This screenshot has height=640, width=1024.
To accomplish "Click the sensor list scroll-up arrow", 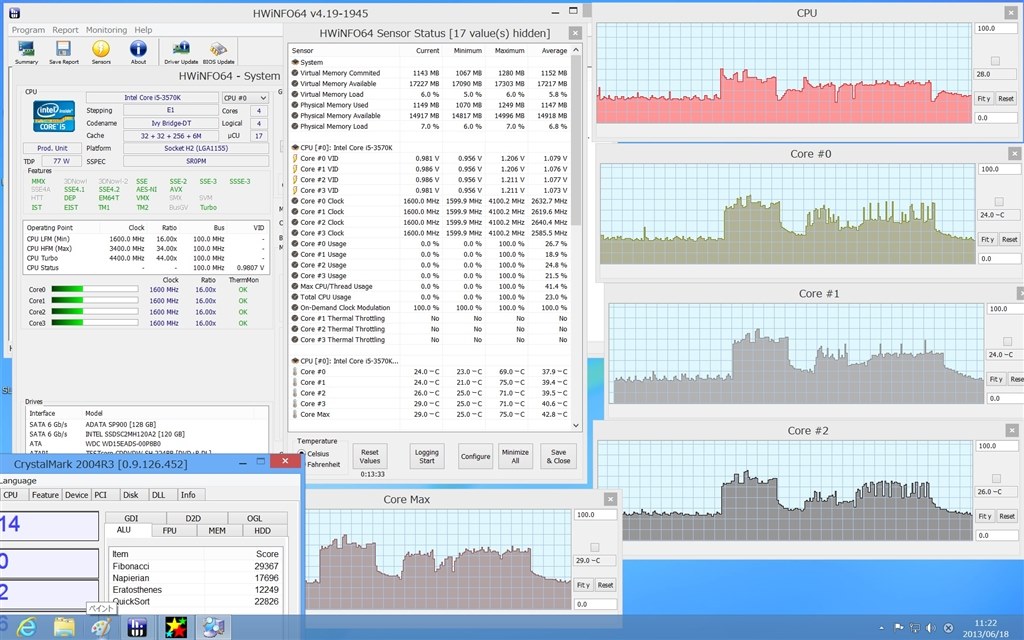I will click(575, 50).
